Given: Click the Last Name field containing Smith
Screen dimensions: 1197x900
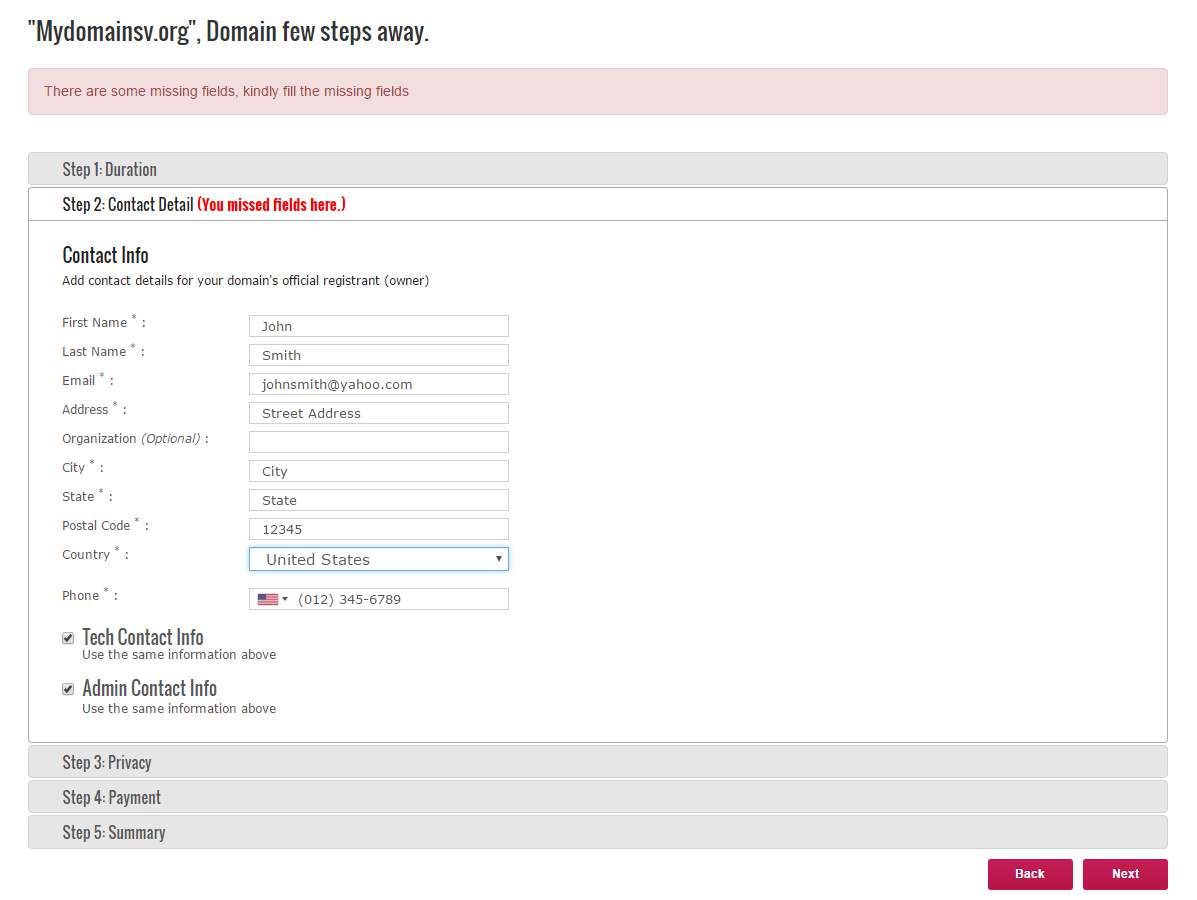Looking at the screenshot, I should (x=378, y=355).
